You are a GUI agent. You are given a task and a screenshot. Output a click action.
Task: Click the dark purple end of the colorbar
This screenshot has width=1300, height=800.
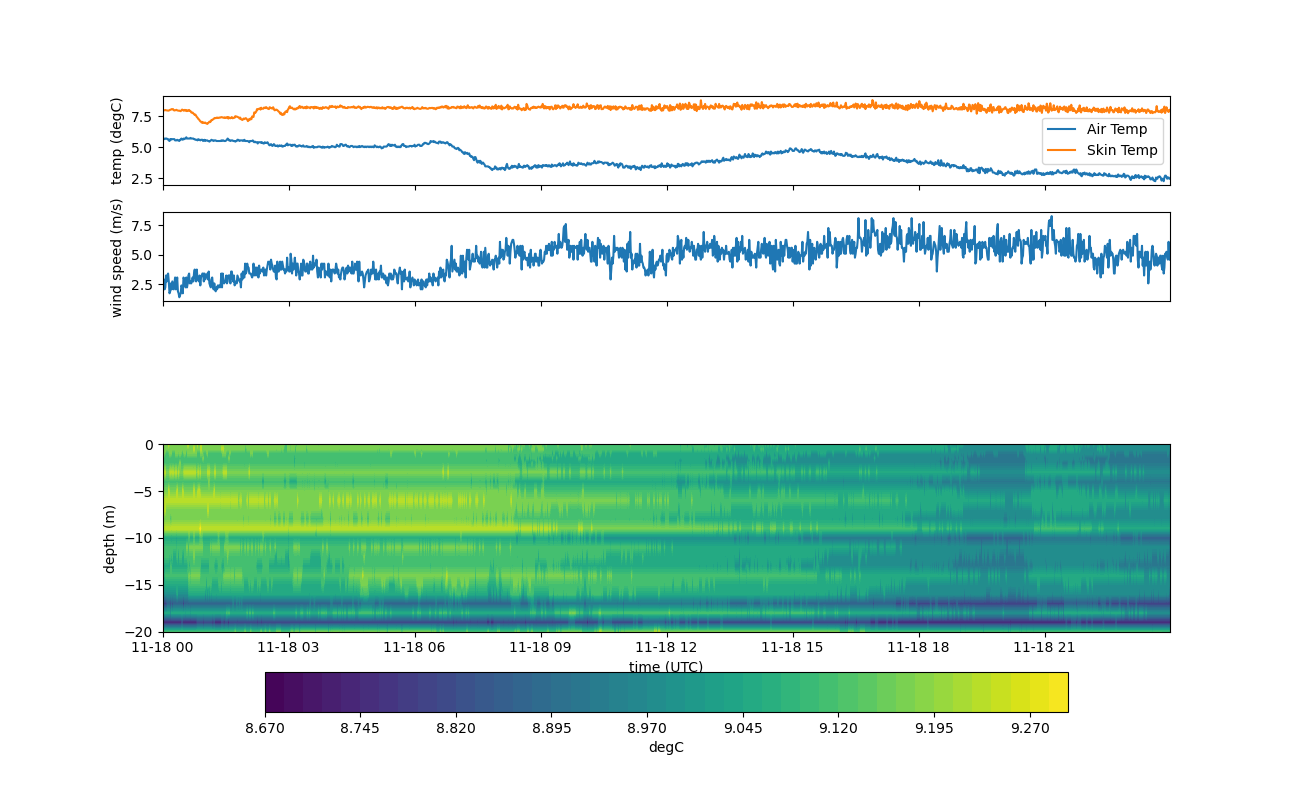(275, 692)
